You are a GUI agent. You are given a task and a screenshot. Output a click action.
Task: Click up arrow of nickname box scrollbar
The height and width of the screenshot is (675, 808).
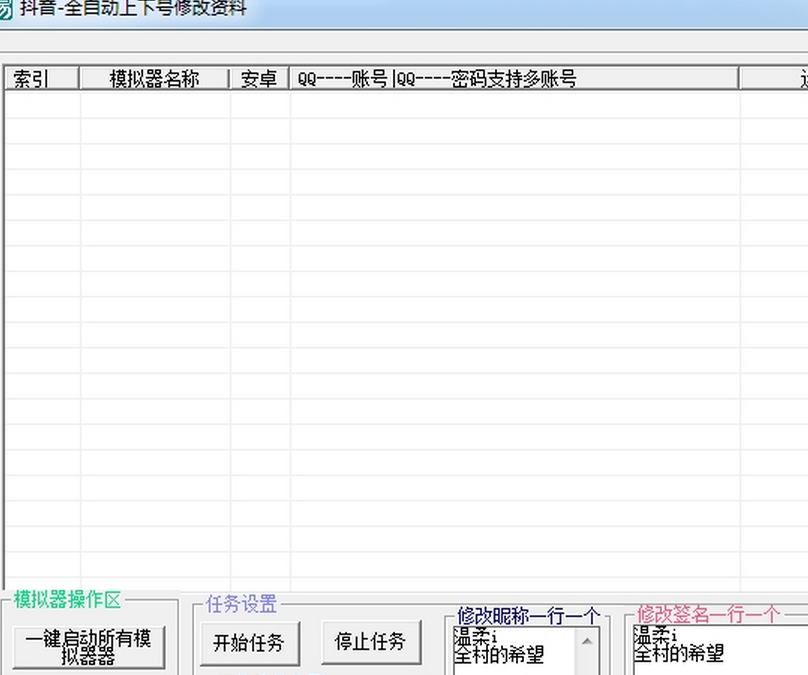click(587, 642)
